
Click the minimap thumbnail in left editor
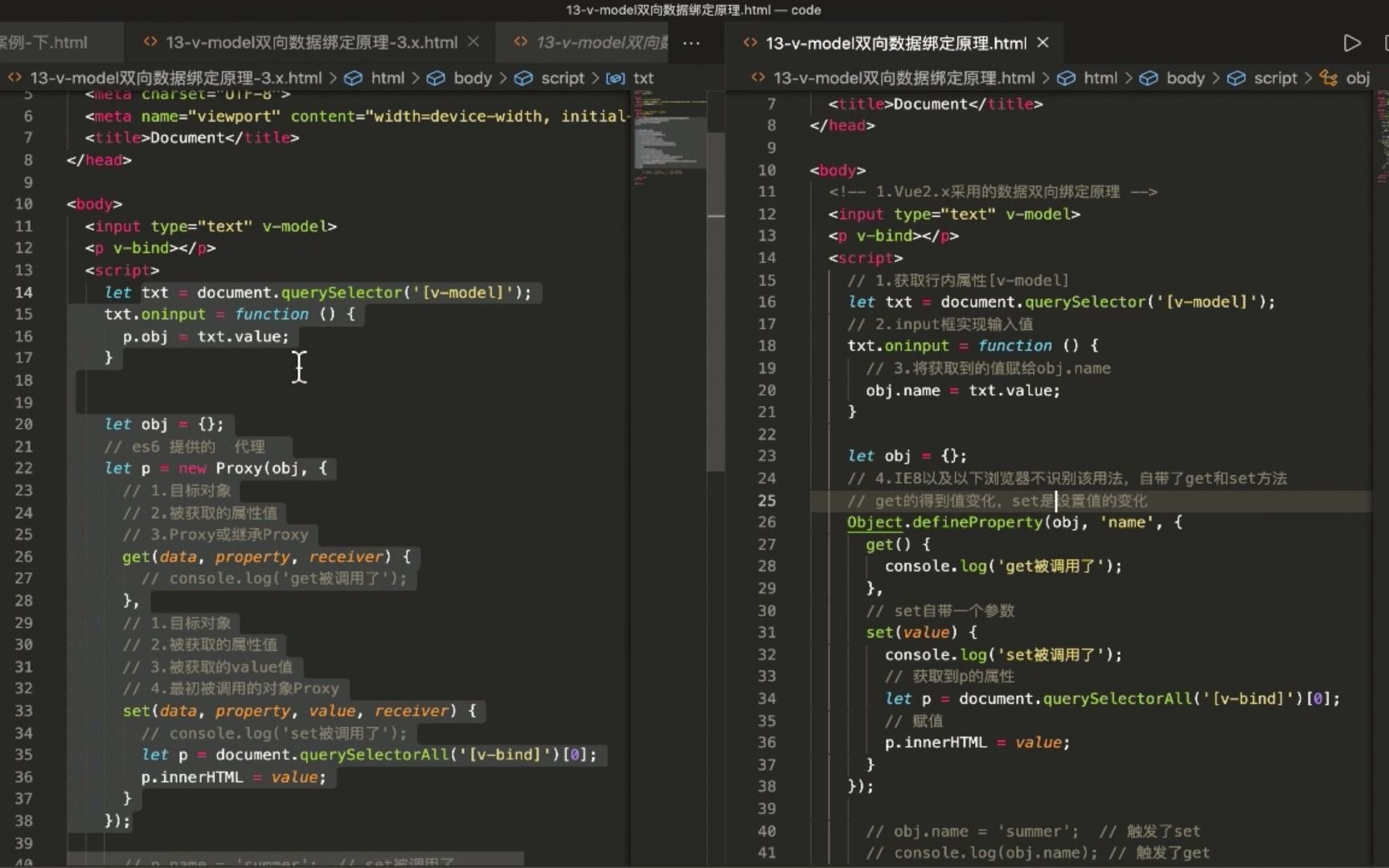670,145
